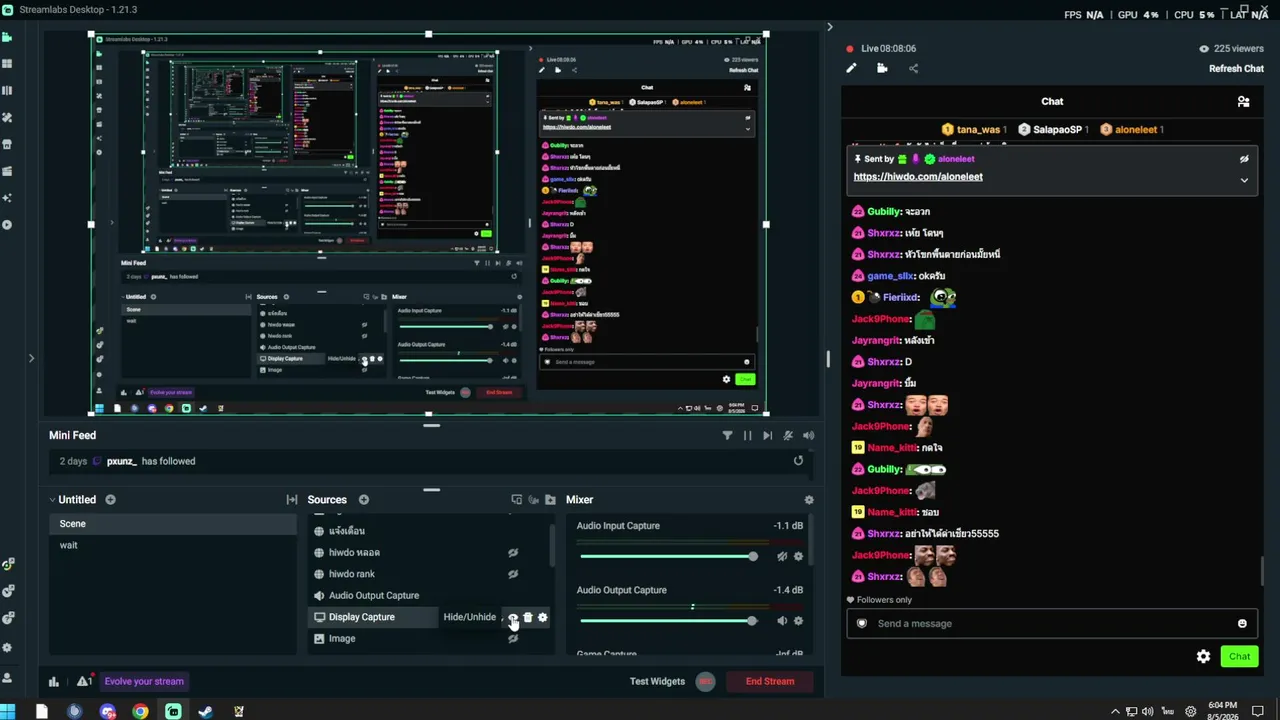Click Refresh Chat
This screenshot has height=720, width=1280.
click(x=1236, y=69)
